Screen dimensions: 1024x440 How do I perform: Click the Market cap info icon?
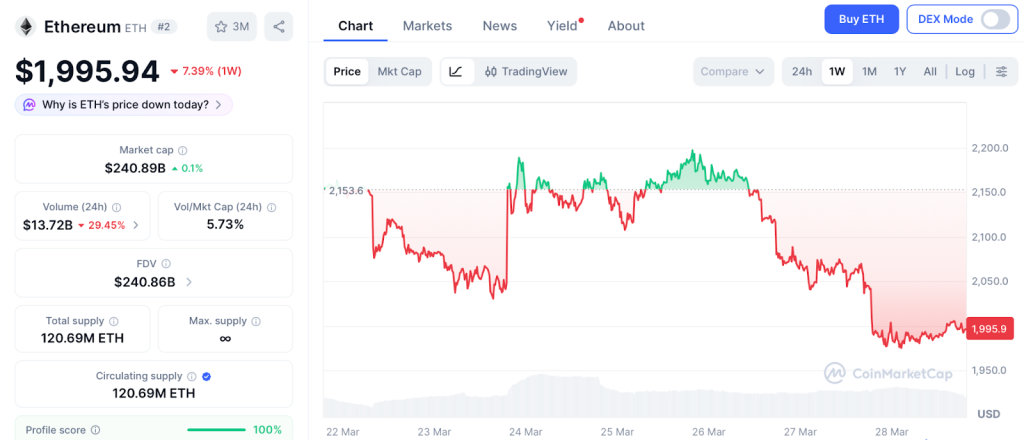click(182, 150)
